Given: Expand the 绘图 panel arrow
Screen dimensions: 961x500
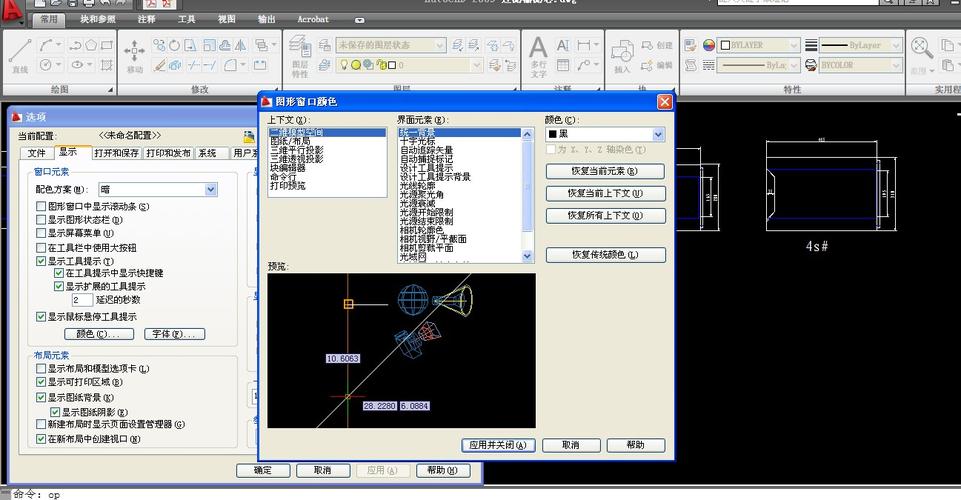Looking at the screenshot, I should tap(111, 89).
